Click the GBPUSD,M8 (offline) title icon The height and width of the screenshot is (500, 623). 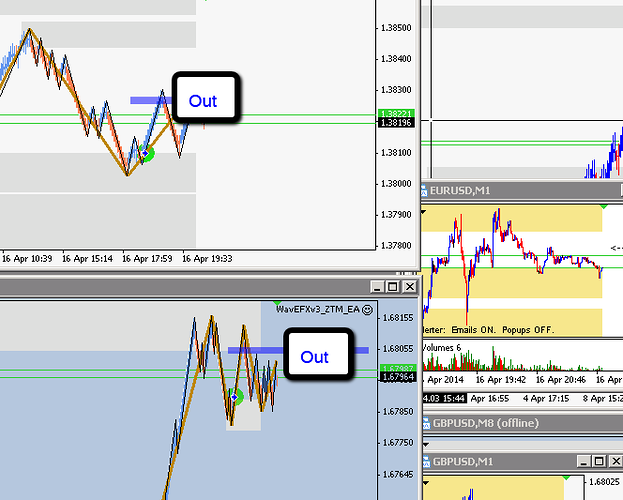click(x=426, y=423)
